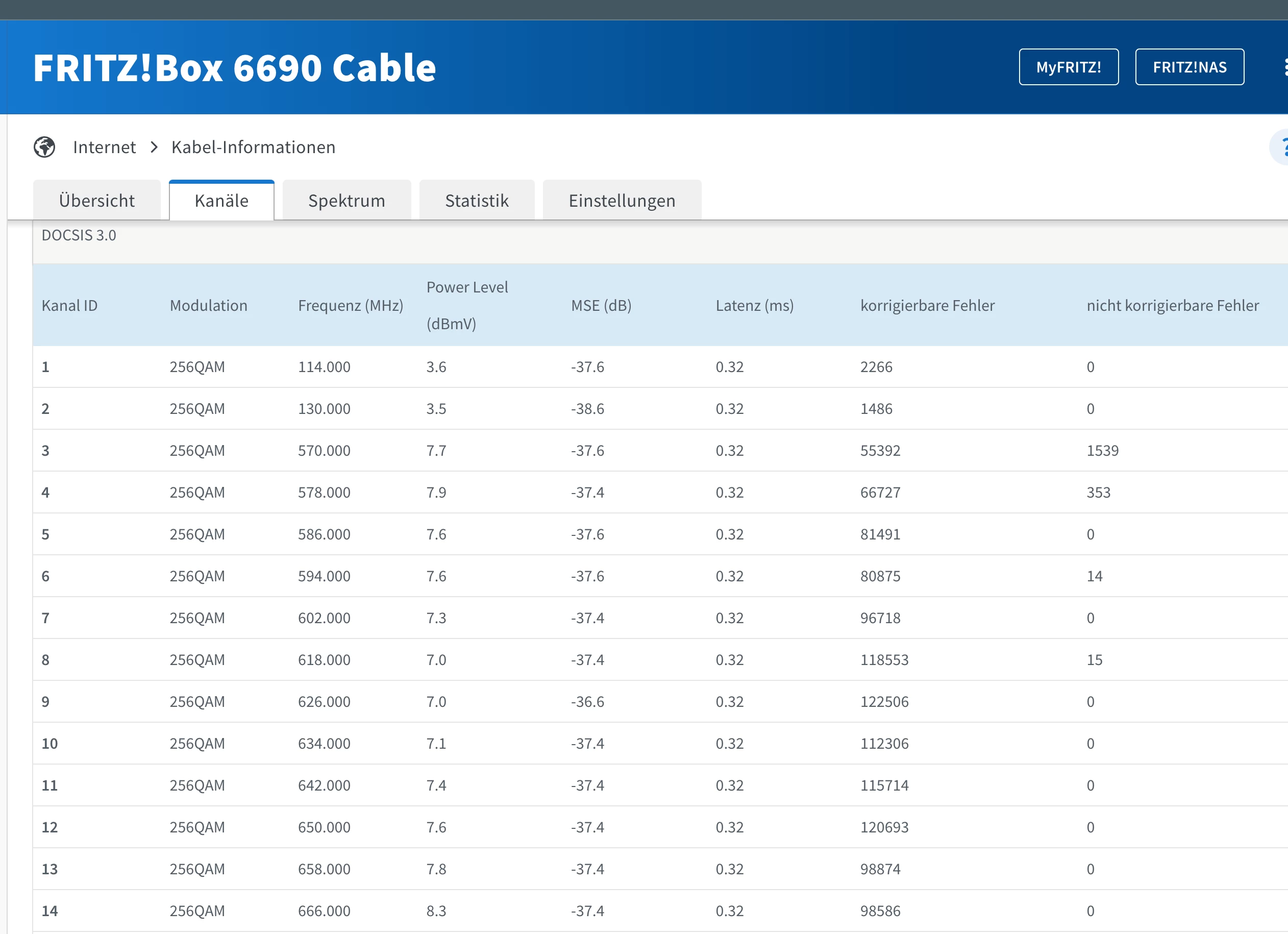Open the MyFRITZ! button

tap(1068, 67)
